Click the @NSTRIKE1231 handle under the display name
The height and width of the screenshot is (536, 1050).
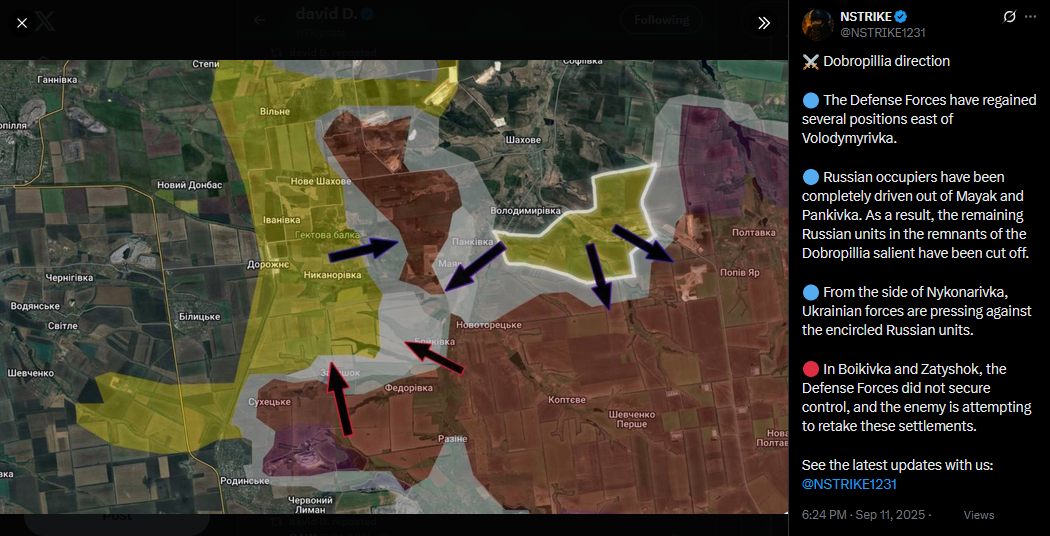coord(883,32)
